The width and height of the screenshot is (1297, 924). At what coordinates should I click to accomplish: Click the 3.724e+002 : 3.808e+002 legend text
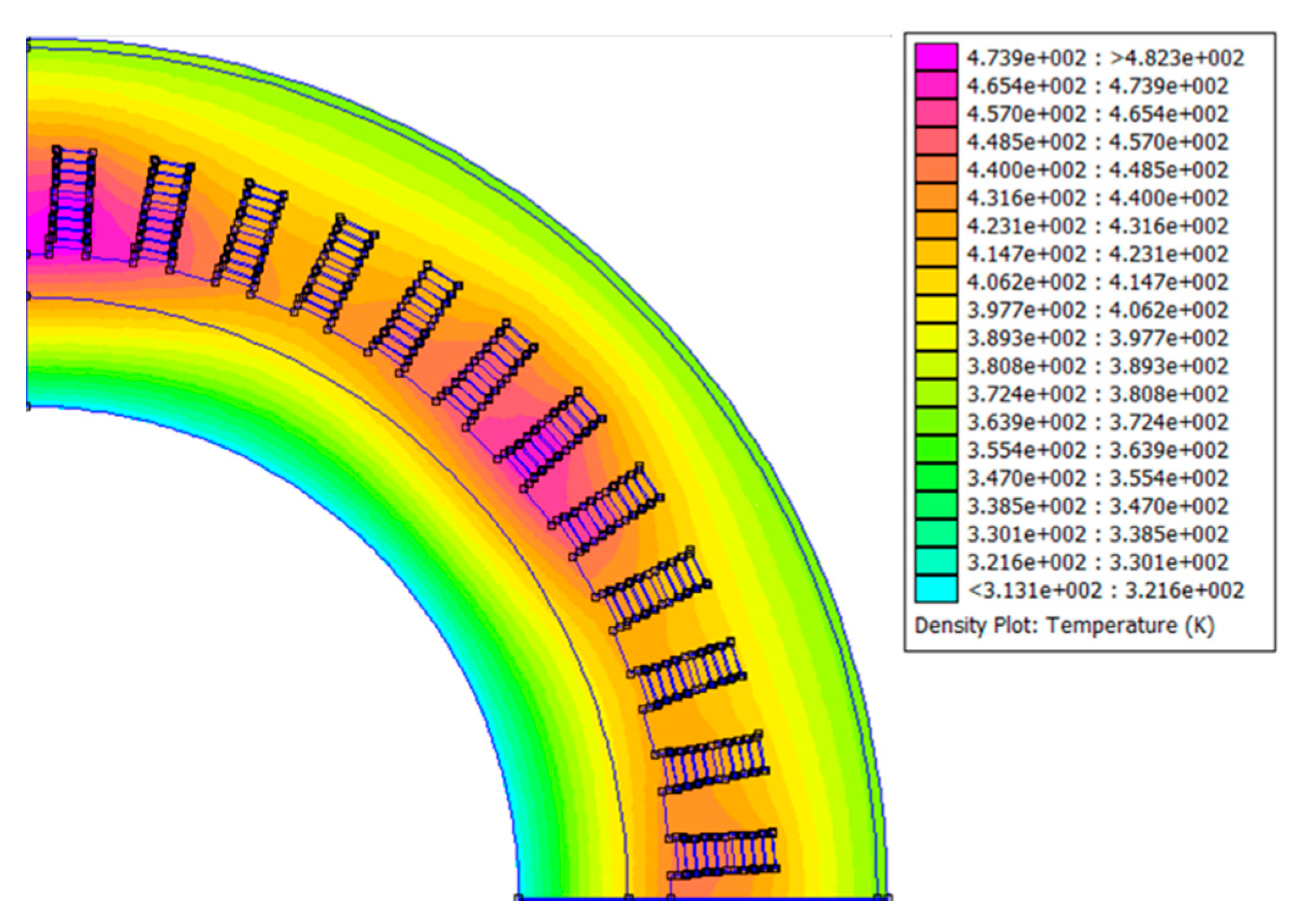point(1097,394)
